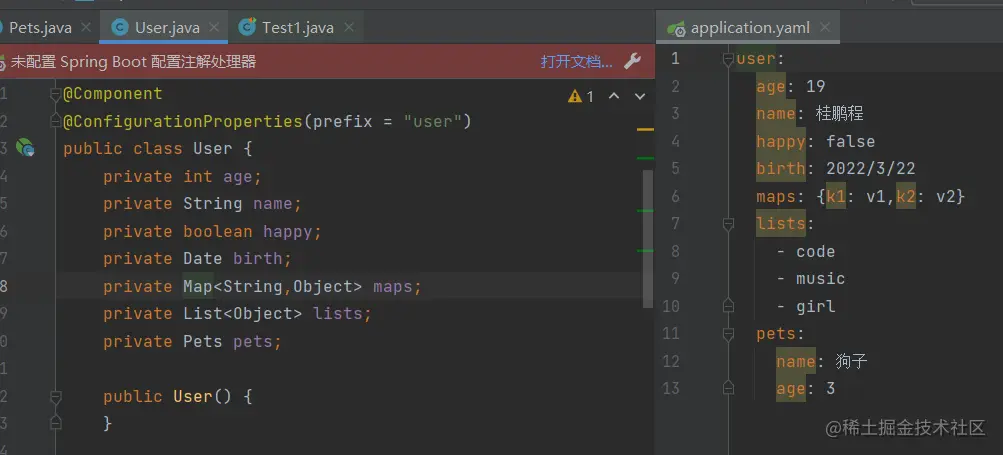
Task: Collapse the User() constructor fold marker
Action: click(x=56, y=397)
